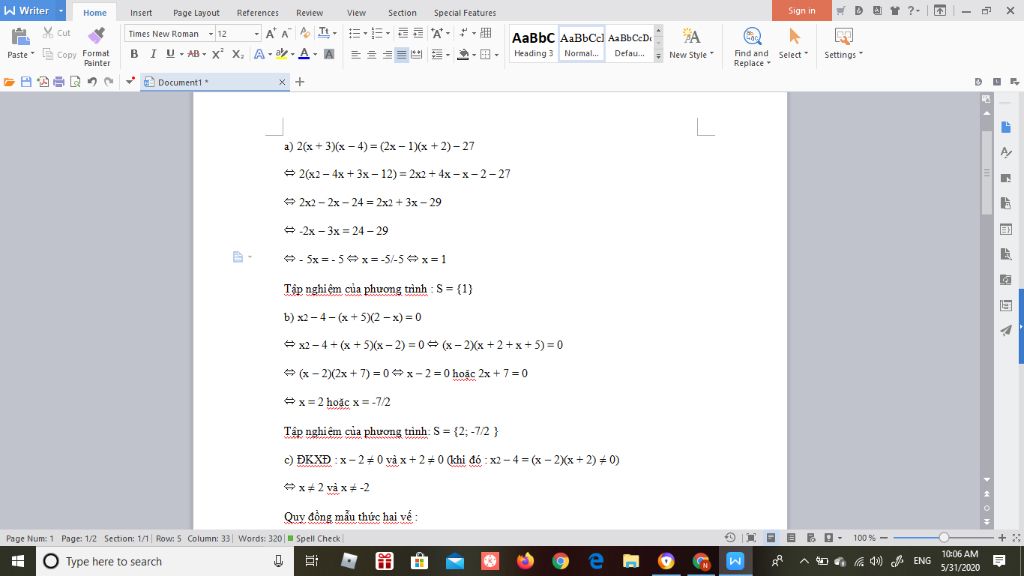Click the Print Preview icon

pos(75,82)
